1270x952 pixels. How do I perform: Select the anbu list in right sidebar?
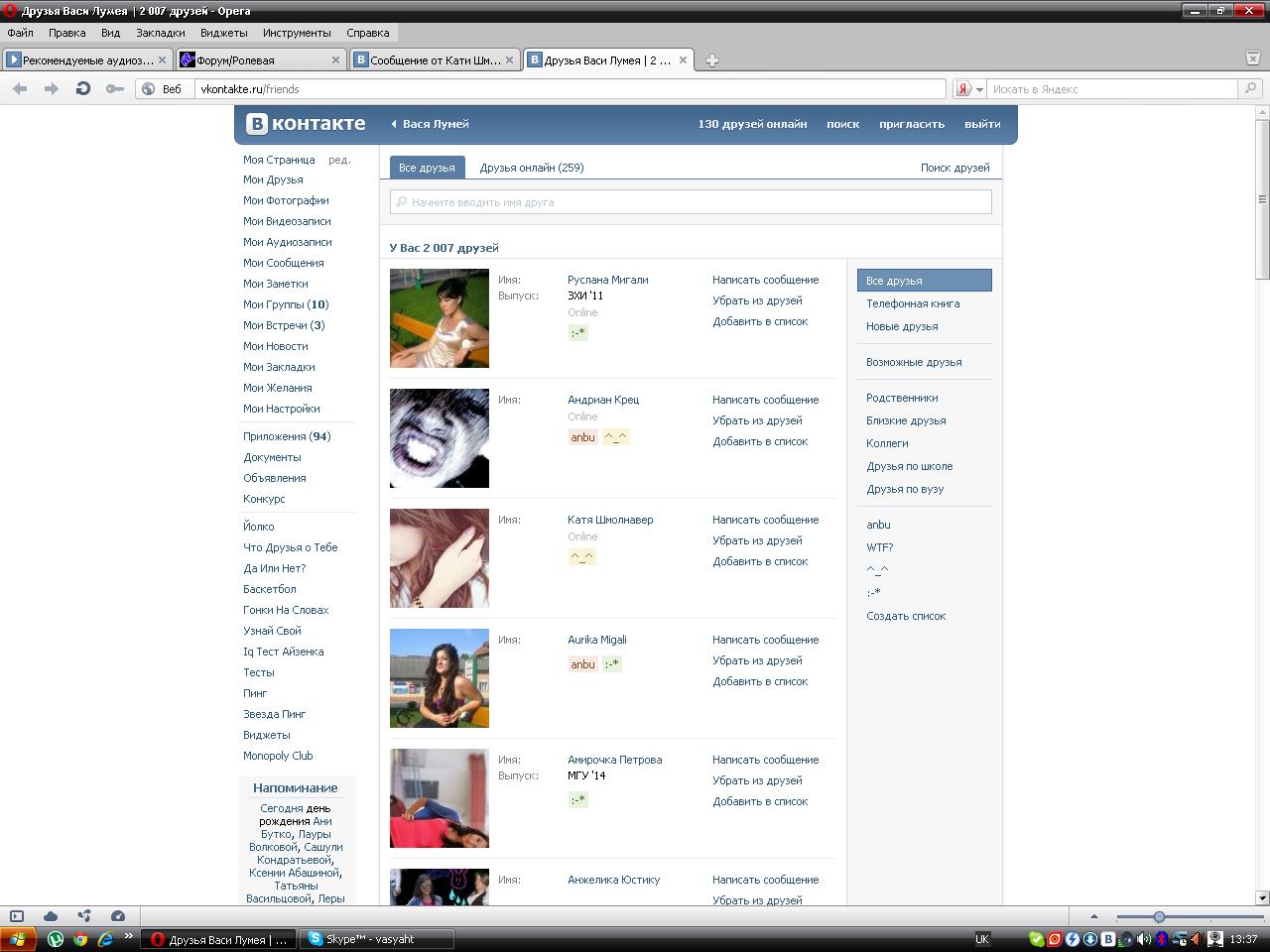tap(878, 525)
